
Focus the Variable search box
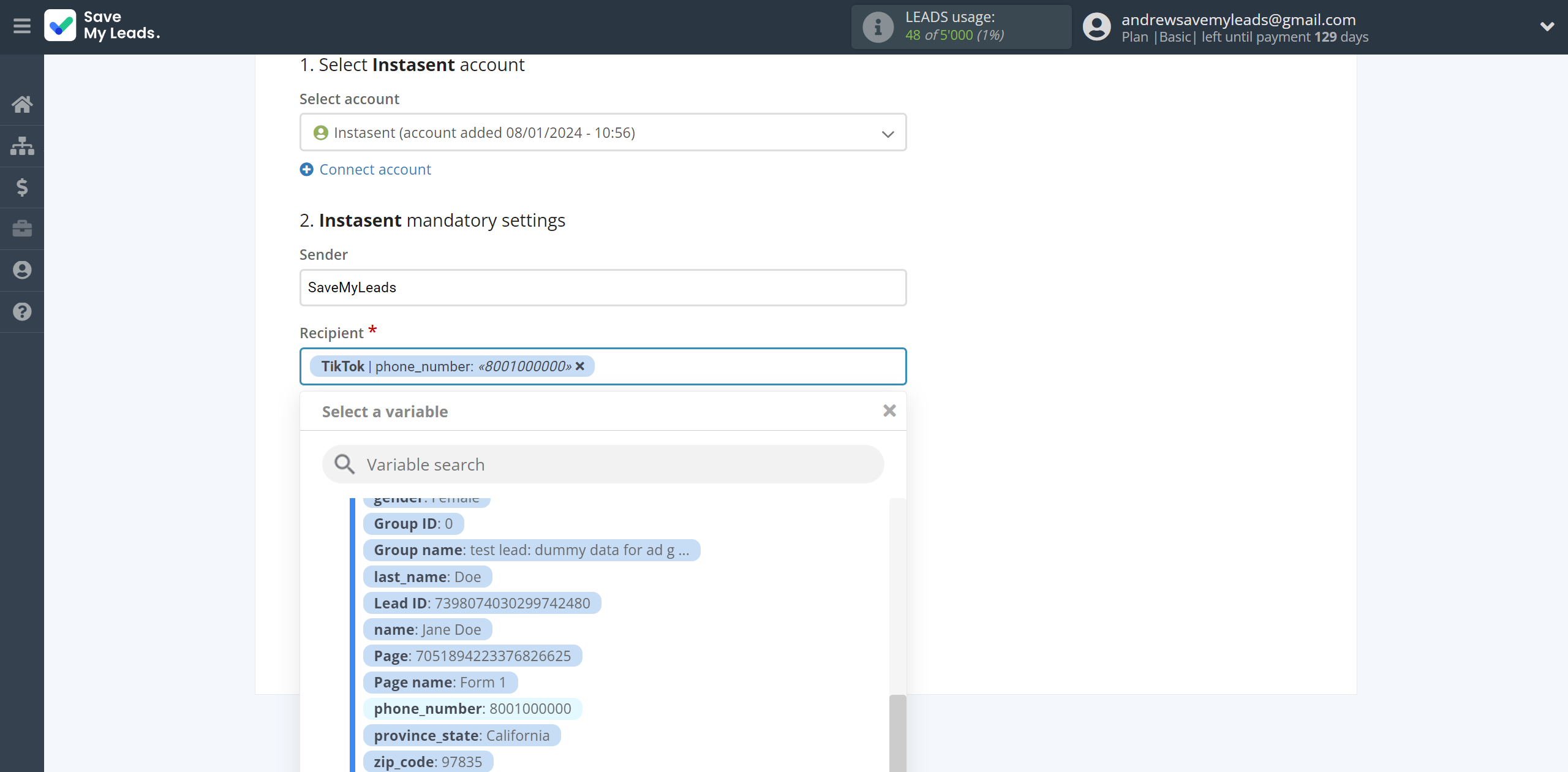click(603, 464)
